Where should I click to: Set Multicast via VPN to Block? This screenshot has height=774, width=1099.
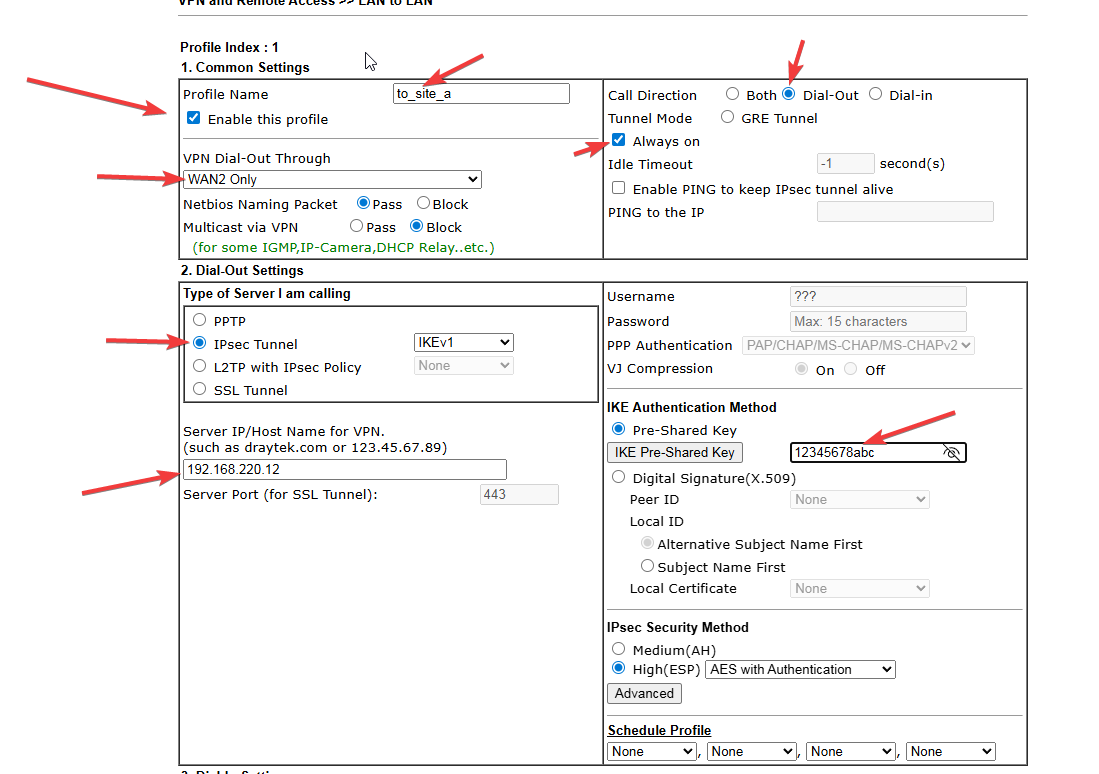click(416, 226)
